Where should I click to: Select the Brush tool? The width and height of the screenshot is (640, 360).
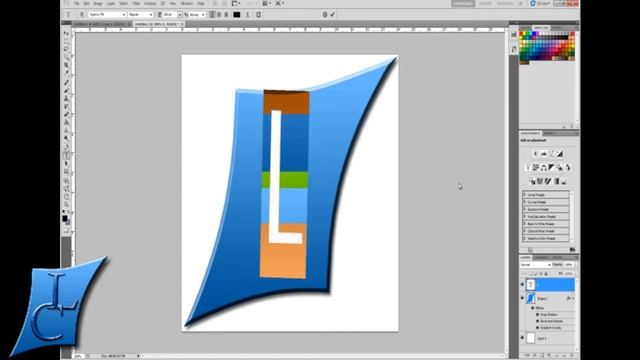pyautogui.click(x=67, y=90)
